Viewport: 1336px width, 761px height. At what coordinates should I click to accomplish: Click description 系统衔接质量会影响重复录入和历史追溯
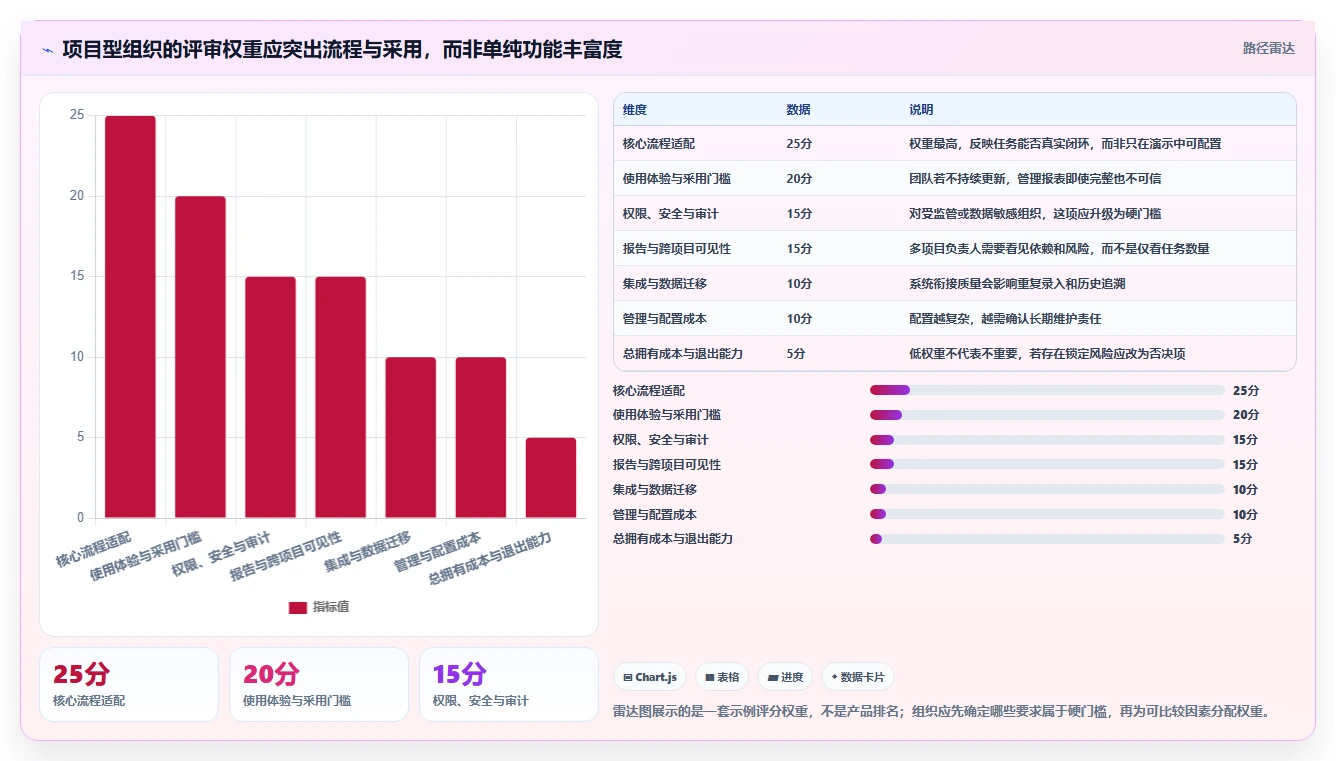(1017, 284)
